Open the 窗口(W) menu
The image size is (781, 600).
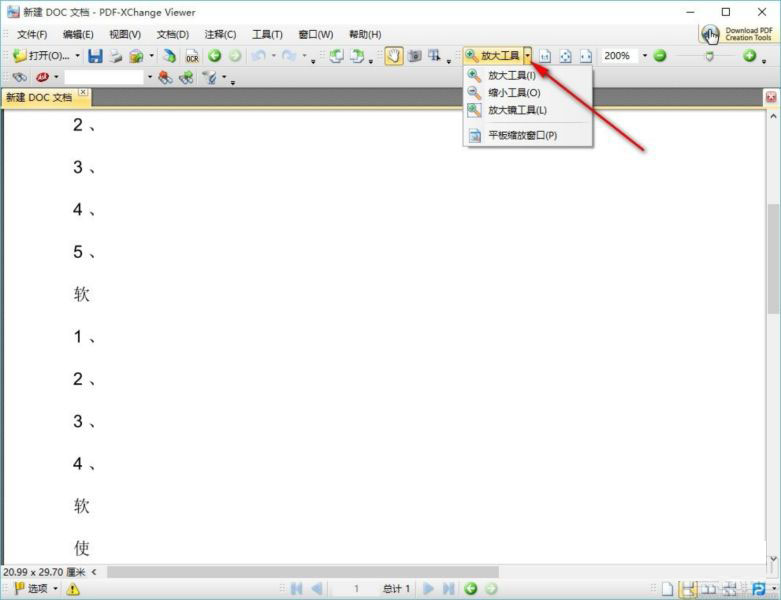pyautogui.click(x=315, y=34)
